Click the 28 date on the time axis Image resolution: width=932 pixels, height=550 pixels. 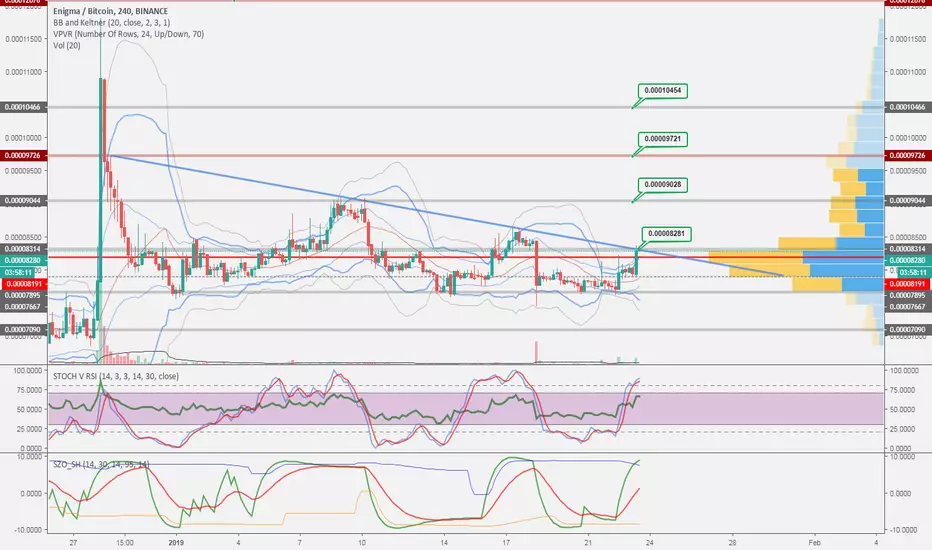732,542
